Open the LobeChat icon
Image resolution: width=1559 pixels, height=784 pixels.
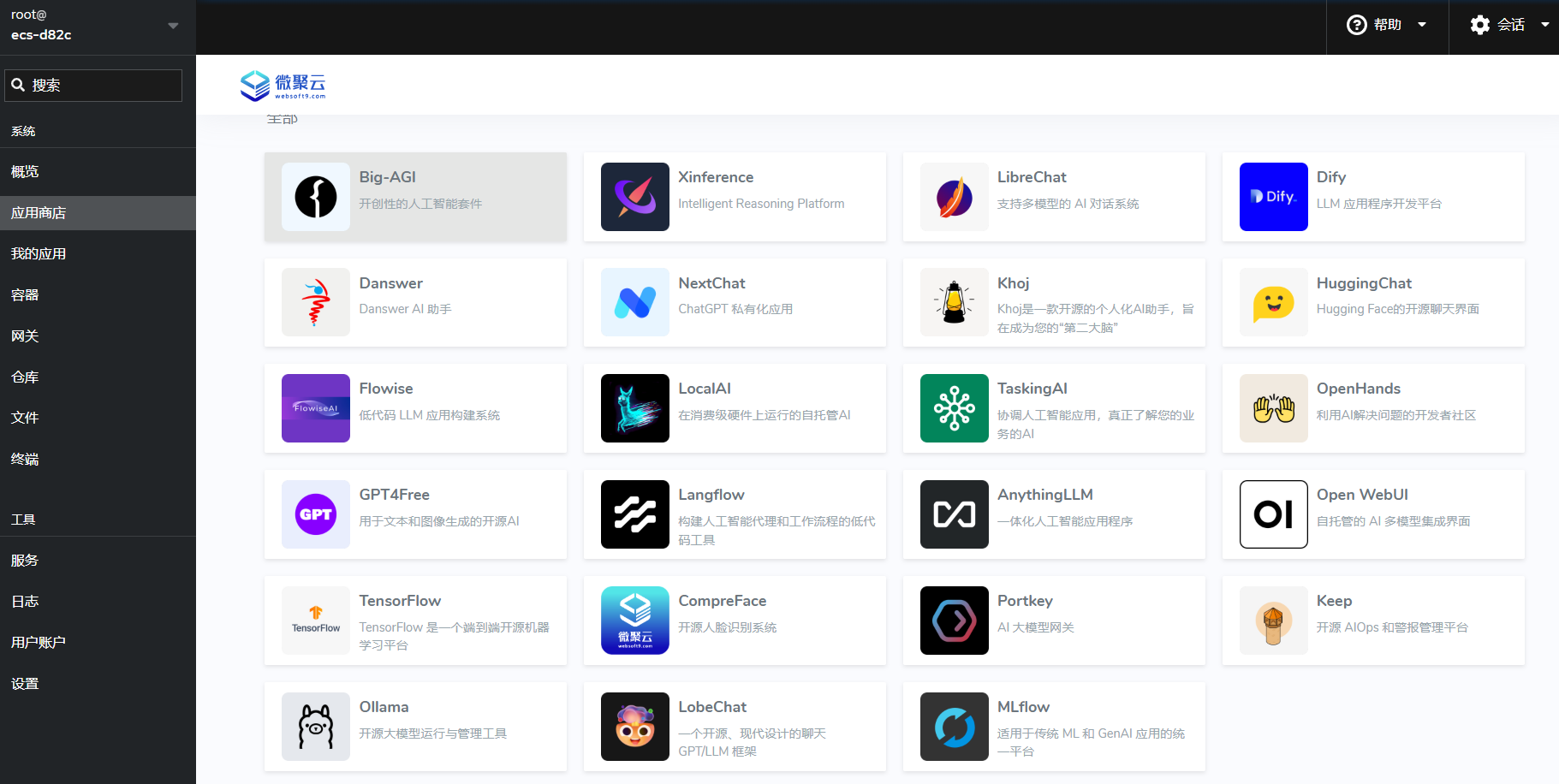pos(635,727)
